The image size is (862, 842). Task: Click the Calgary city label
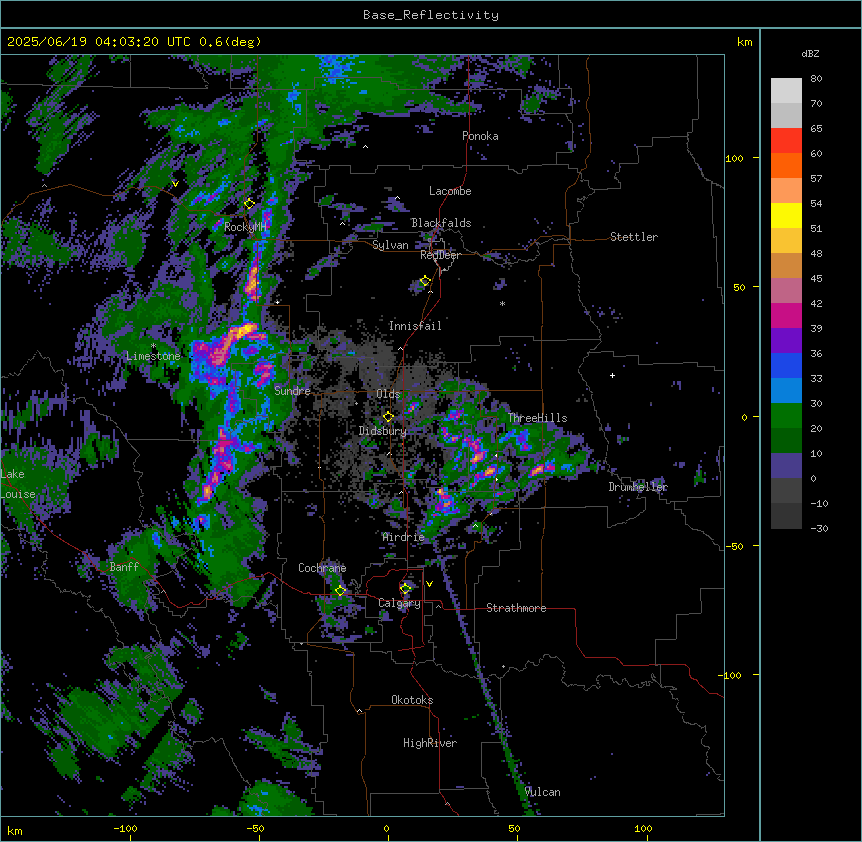[399, 603]
